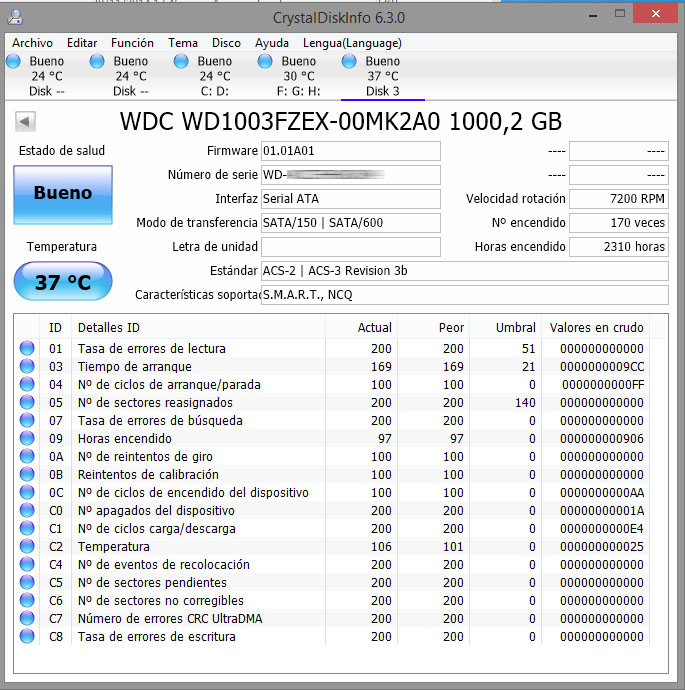Screen dimensions: 685x690
Task: Click status icon for Nº de sectores reasignados
Action: tap(27, 402)
